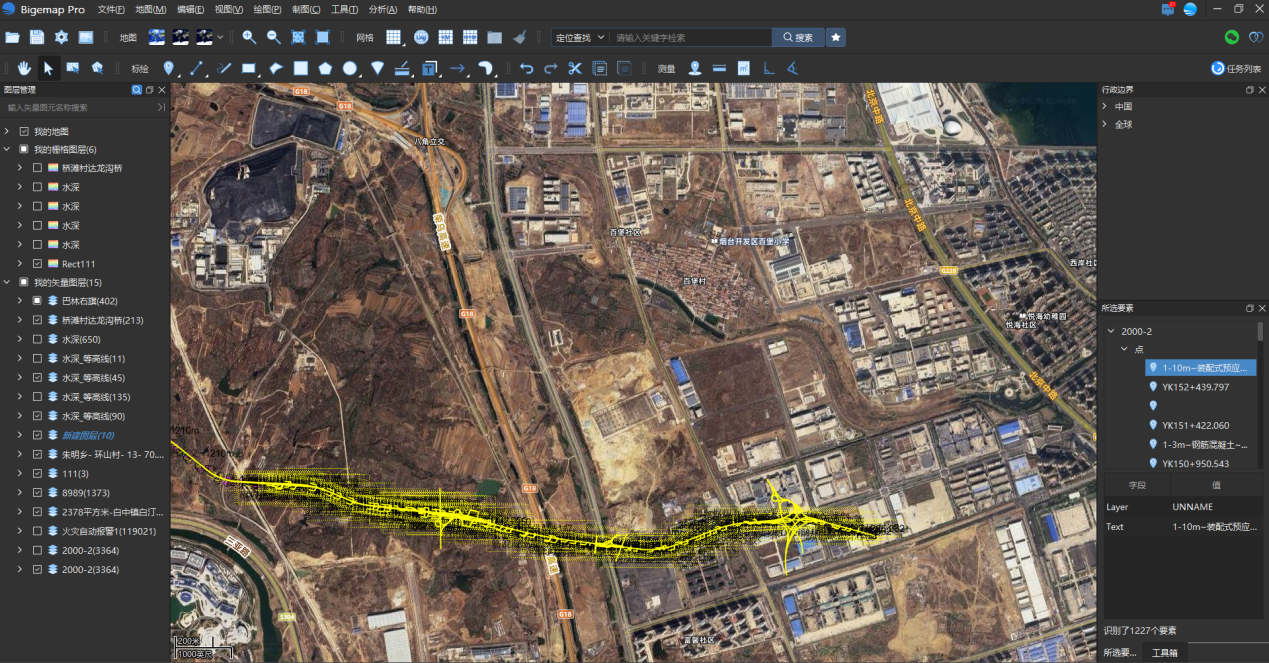Image resolution: width=1269 pixels, height=663 pixels.
Task: Expand 中国 in administrative boundary panel
Action: (x=1105, y=106)
